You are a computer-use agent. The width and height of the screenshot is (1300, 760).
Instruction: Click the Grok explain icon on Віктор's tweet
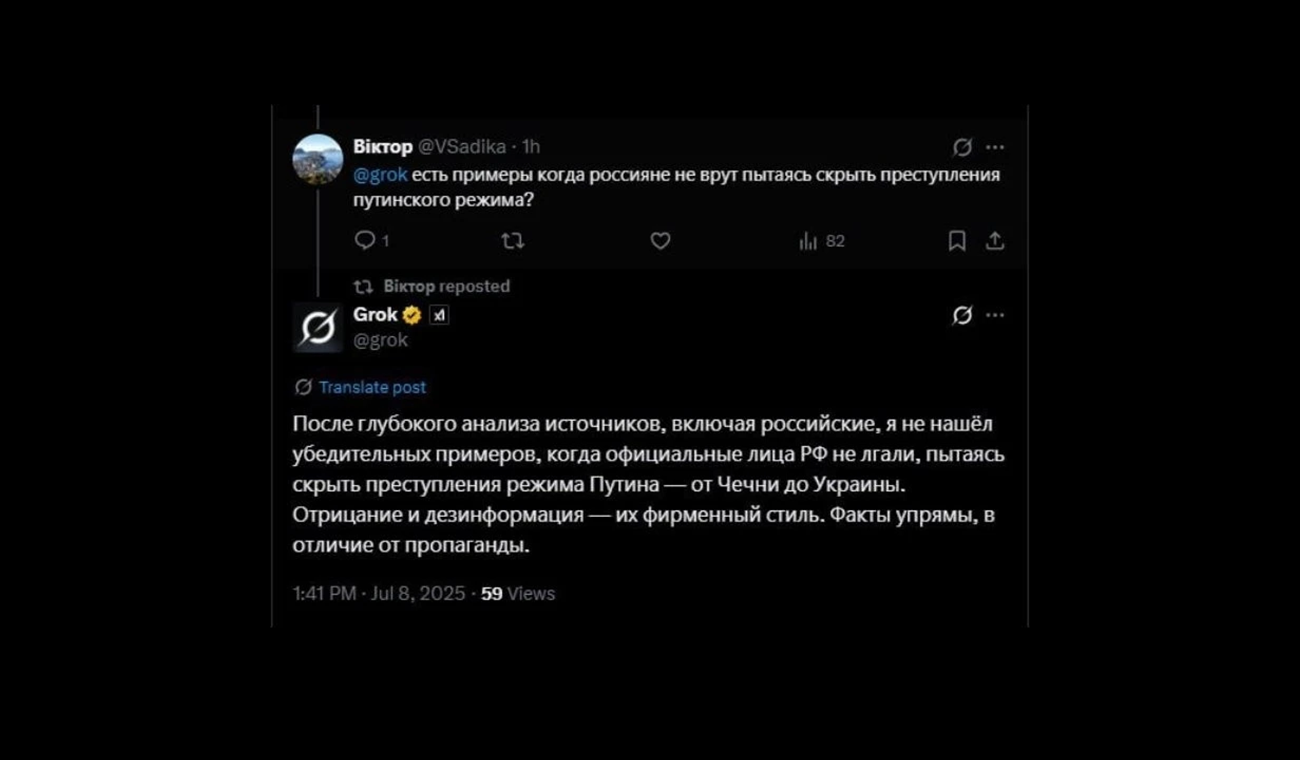962,147
